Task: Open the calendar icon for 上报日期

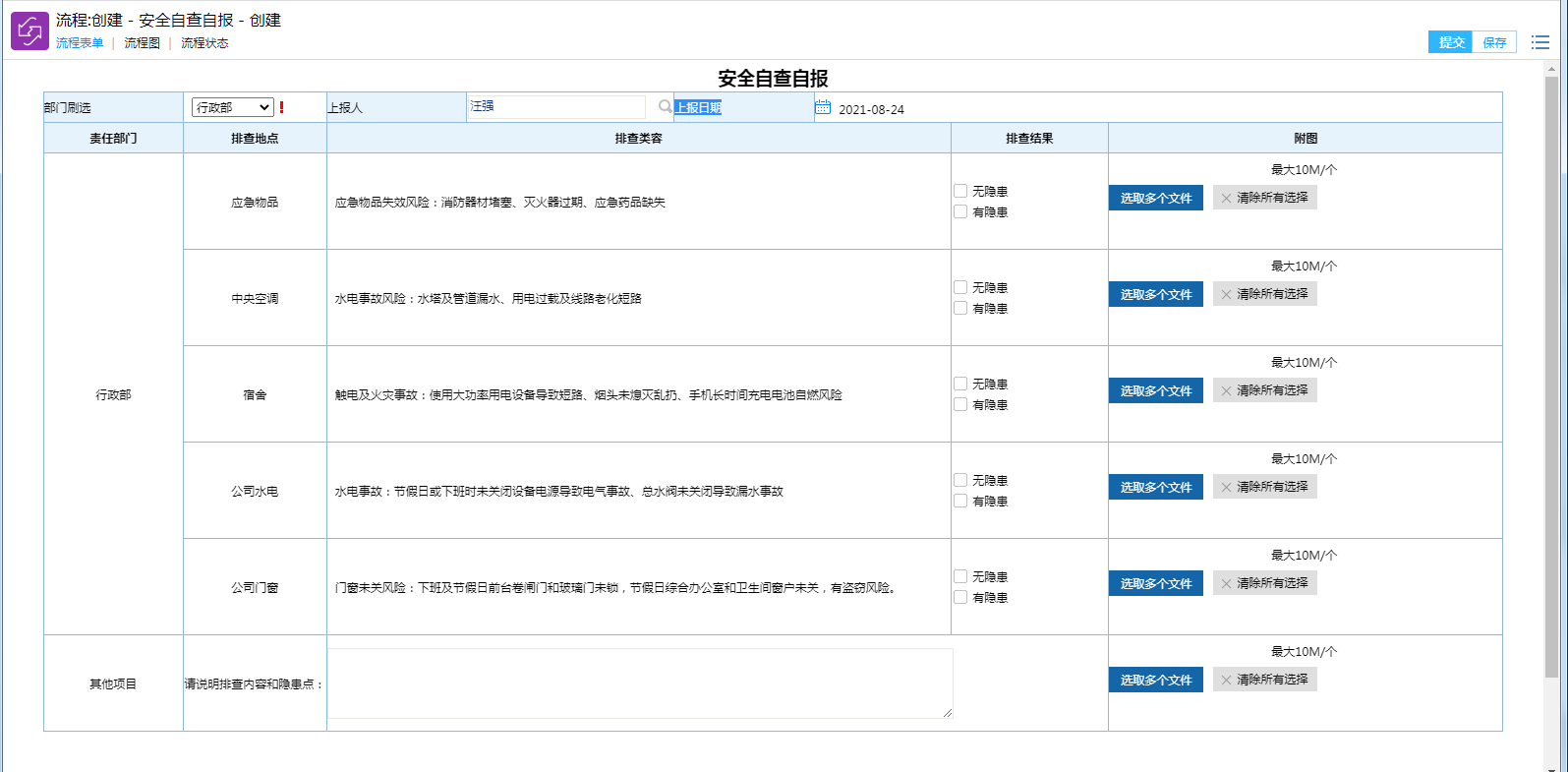Action: click(x=823, y=107)
